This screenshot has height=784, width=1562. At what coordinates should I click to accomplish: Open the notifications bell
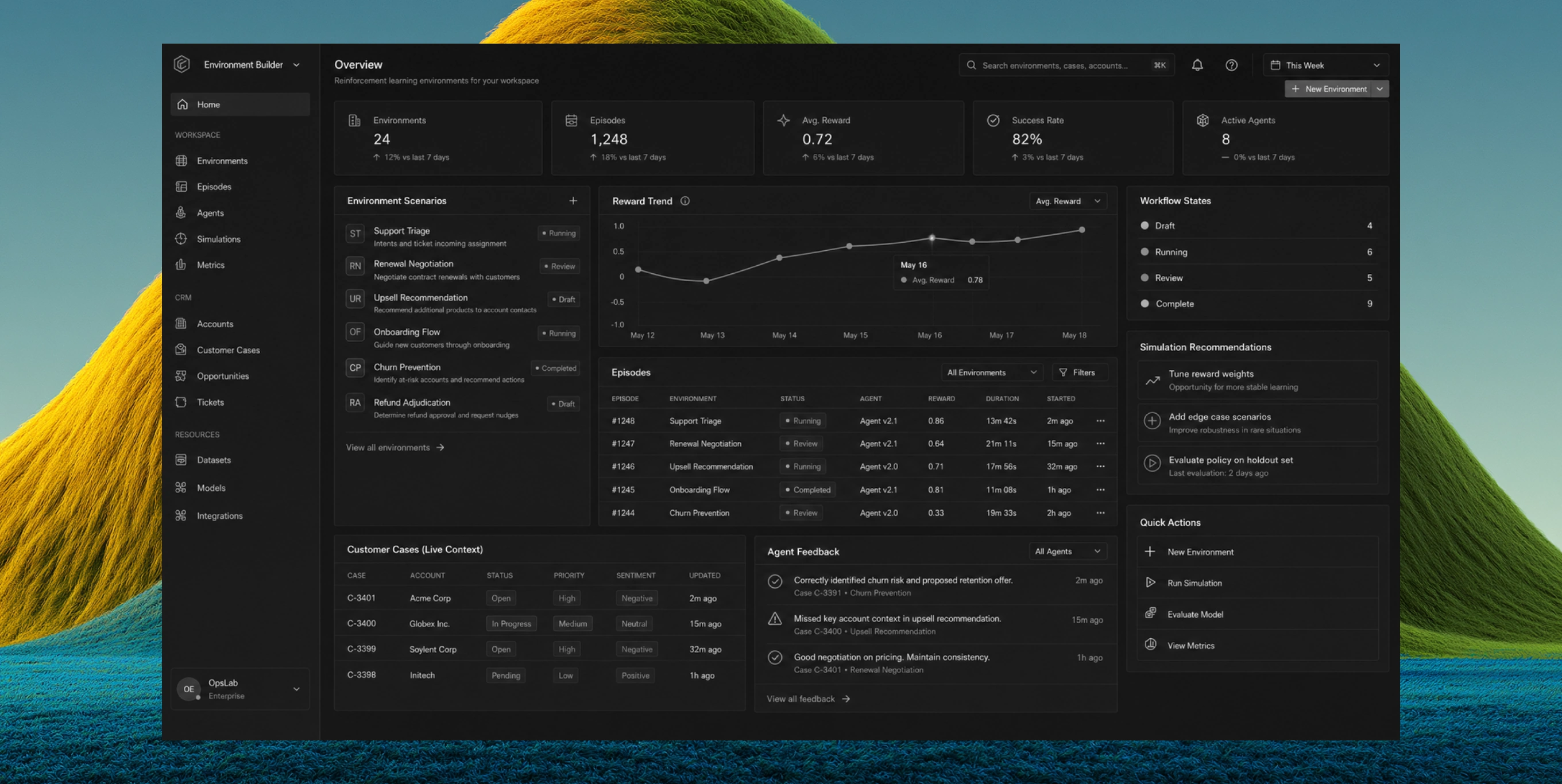point(1197,65)
